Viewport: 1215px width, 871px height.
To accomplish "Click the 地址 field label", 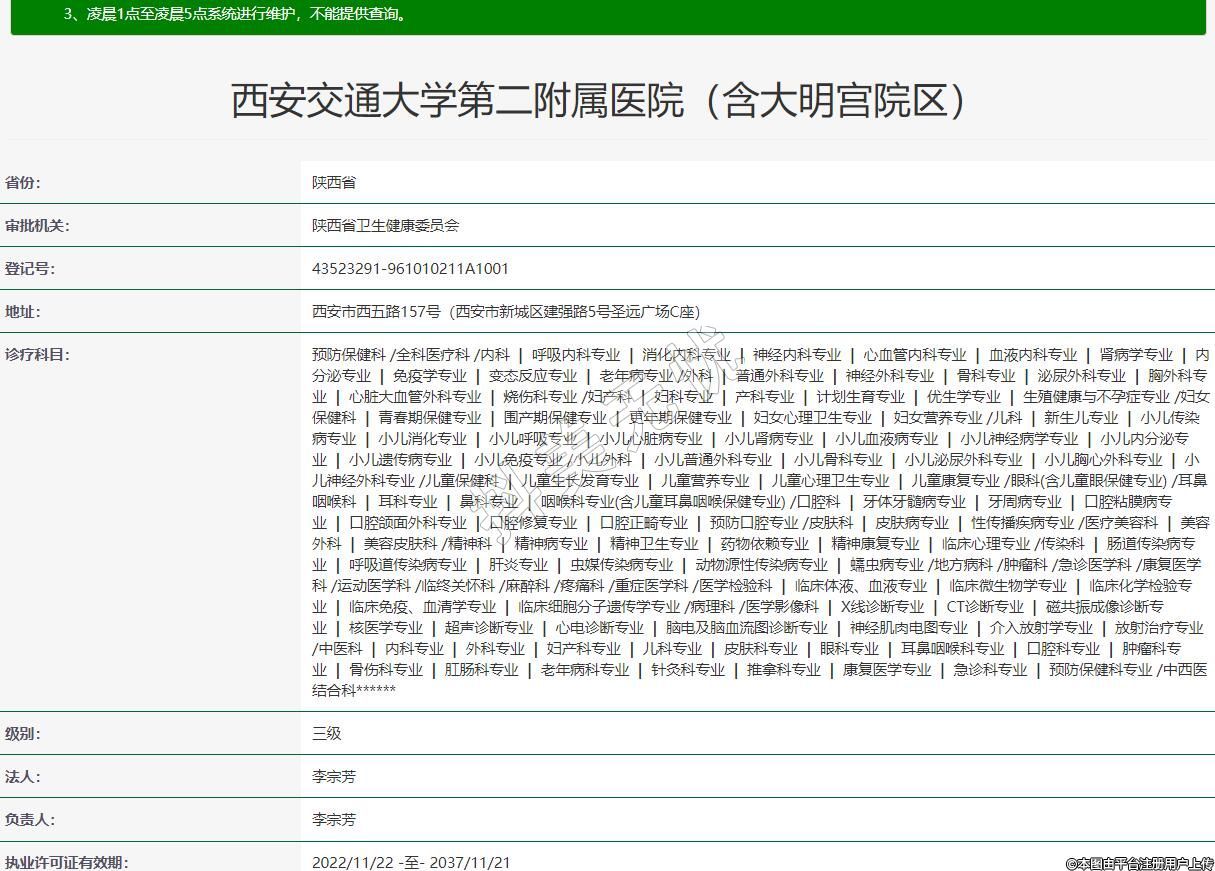I will [x=23, y=312].
